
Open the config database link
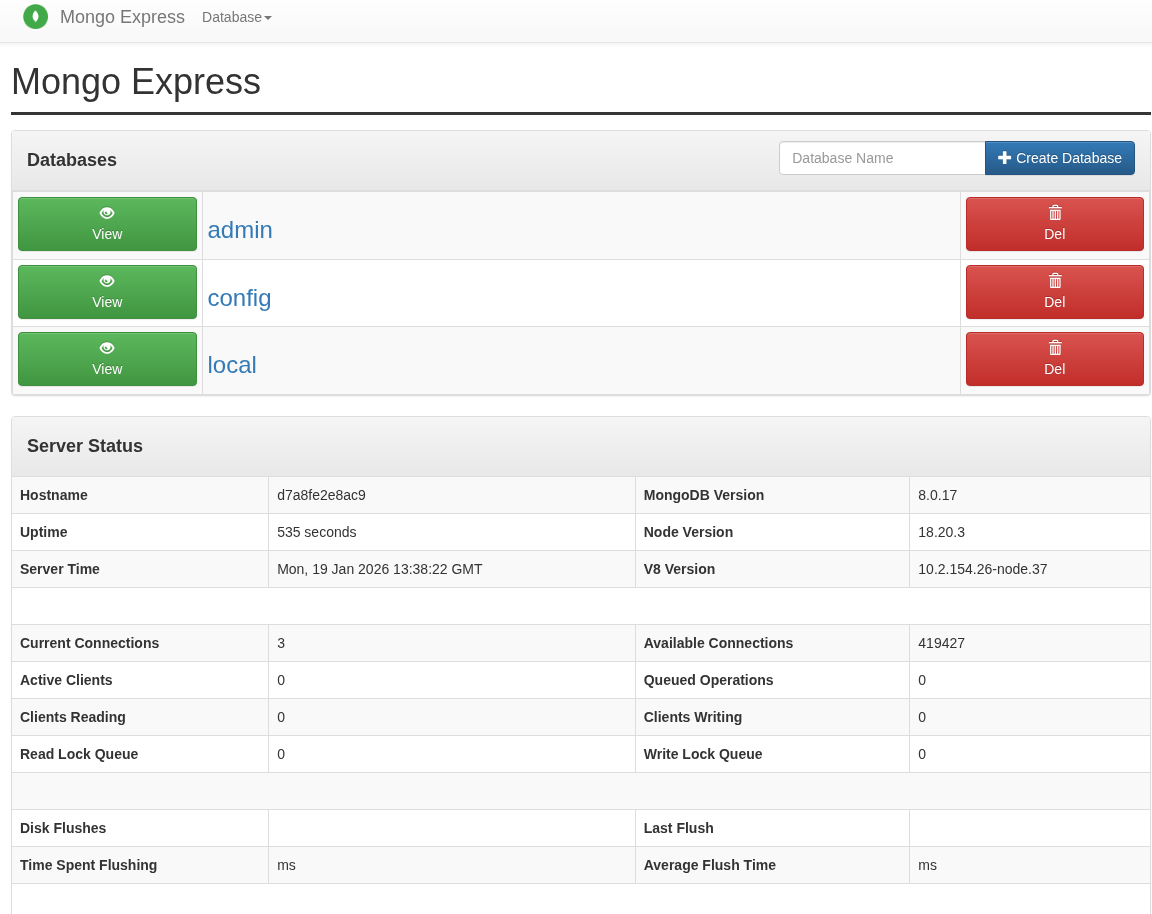point(239,298)
